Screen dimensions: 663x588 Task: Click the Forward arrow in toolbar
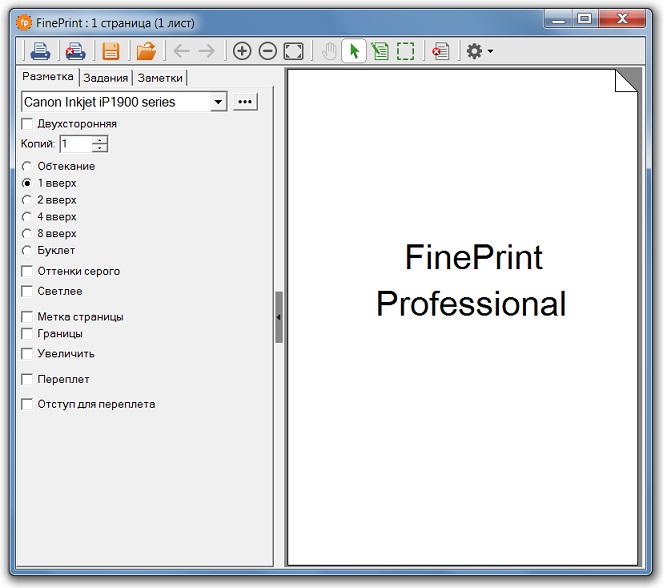207,51
